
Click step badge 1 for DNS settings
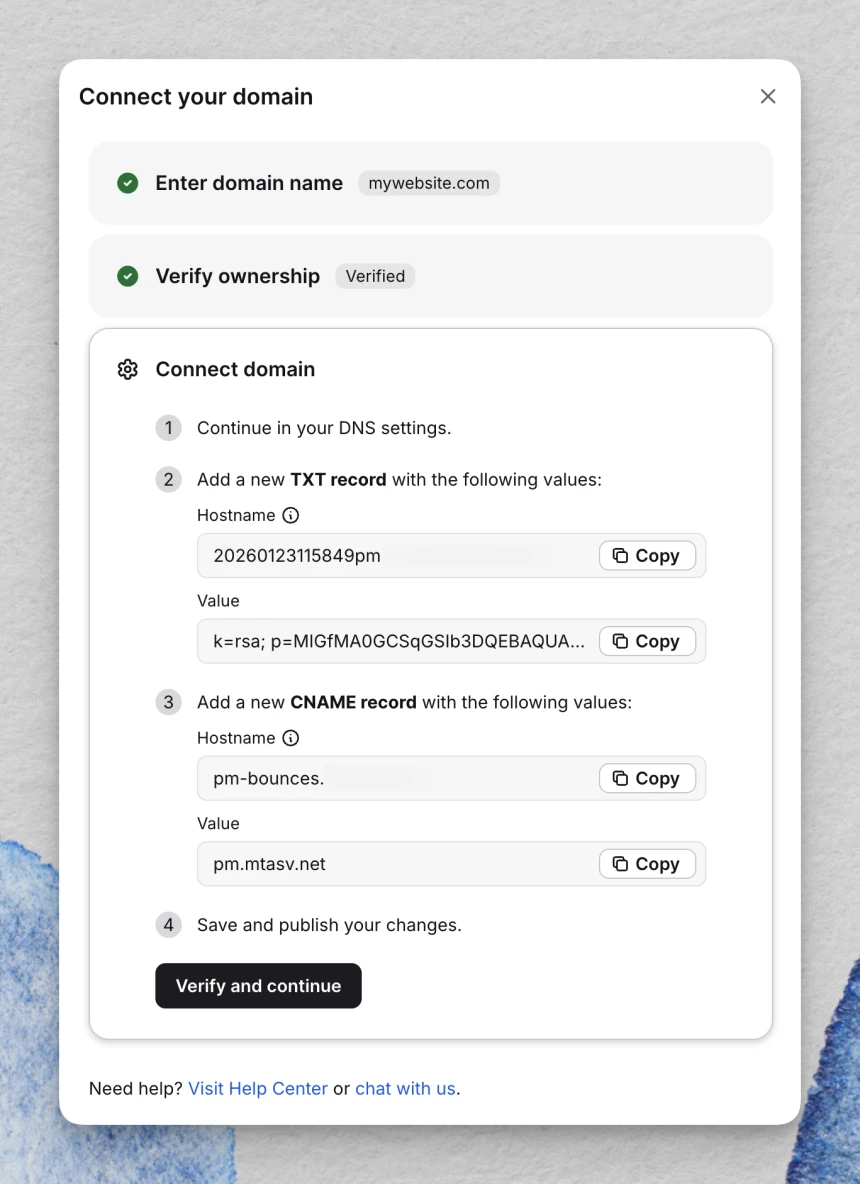click(x=168, y=427)
